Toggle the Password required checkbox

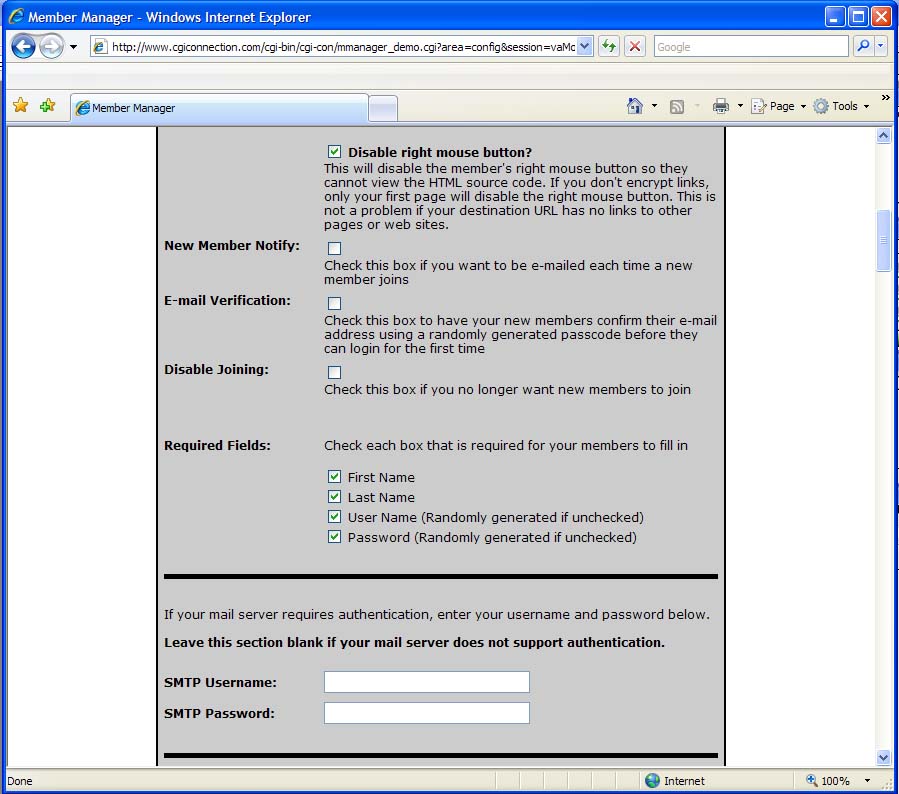tap(334, 537)
